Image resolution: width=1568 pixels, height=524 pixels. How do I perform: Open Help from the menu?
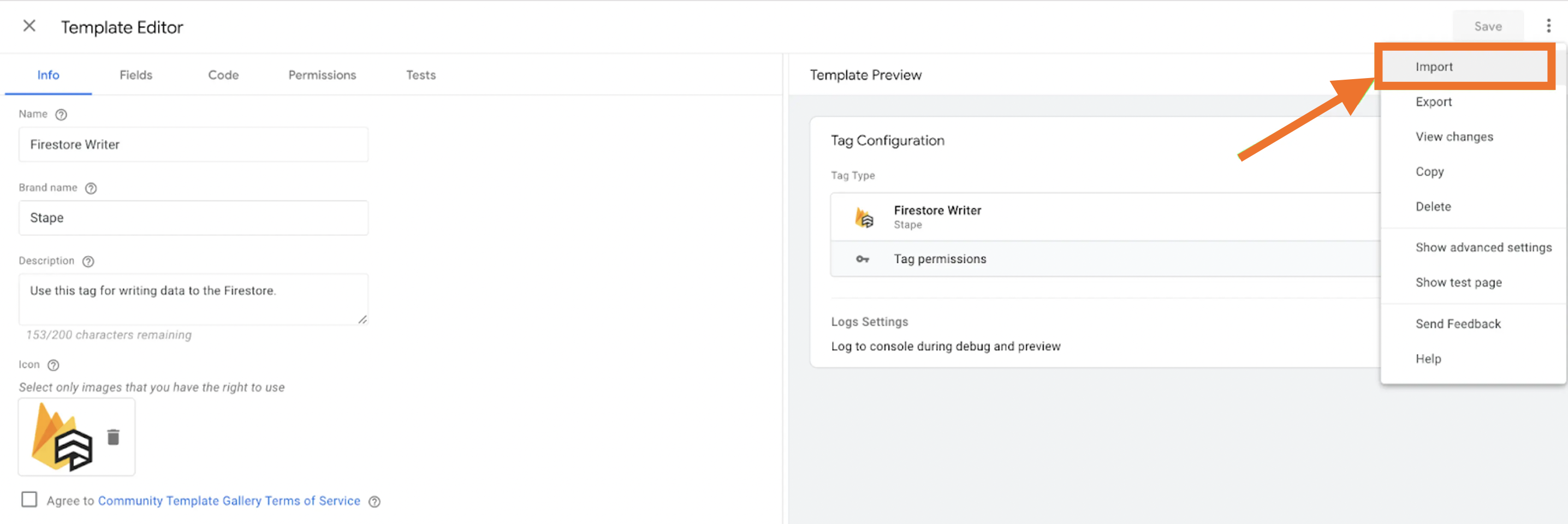click(1473, 359)
